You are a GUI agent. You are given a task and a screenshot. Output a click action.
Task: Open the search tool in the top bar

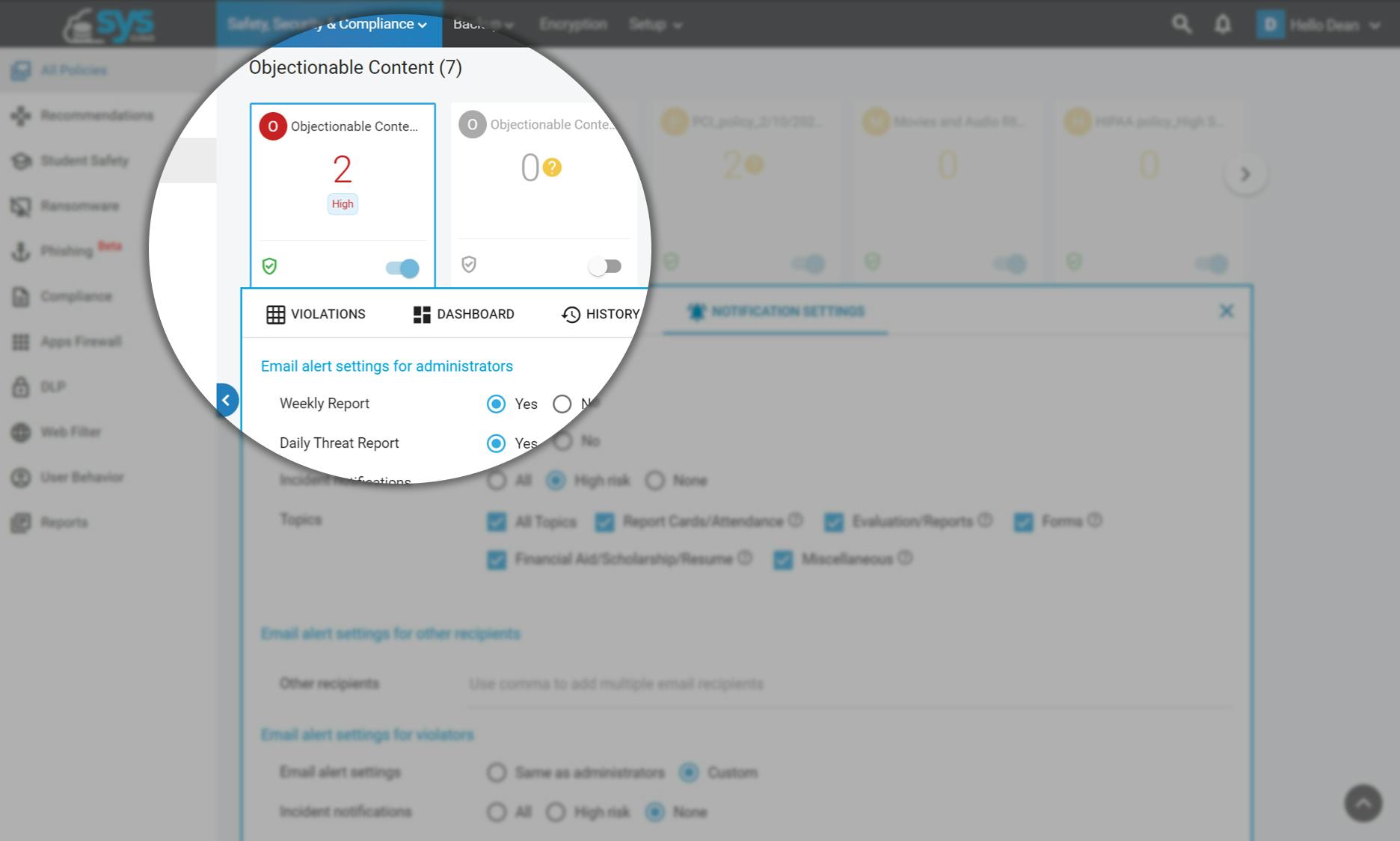pyautogui.click(x=1182, y=24)
